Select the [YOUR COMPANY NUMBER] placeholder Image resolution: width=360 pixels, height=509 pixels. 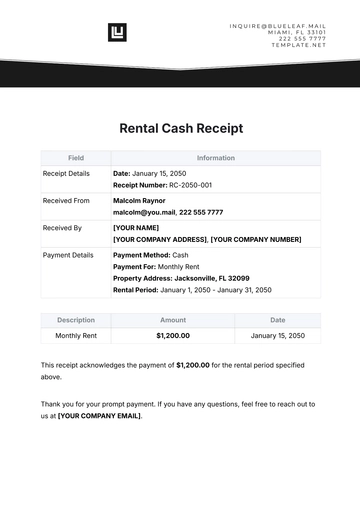256,240
